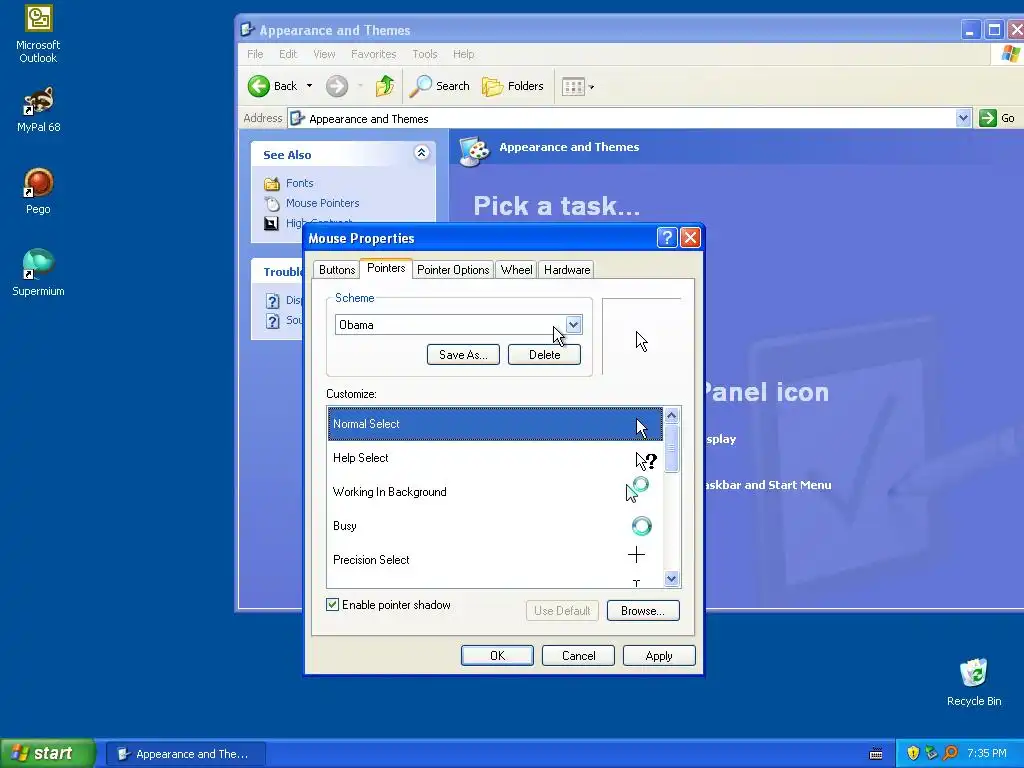The width and height of the screenshot is (1024, 768).
Task: Open Views dropdown arrow in toolbar
Action: pyautogui.click(x=591, y=86)
